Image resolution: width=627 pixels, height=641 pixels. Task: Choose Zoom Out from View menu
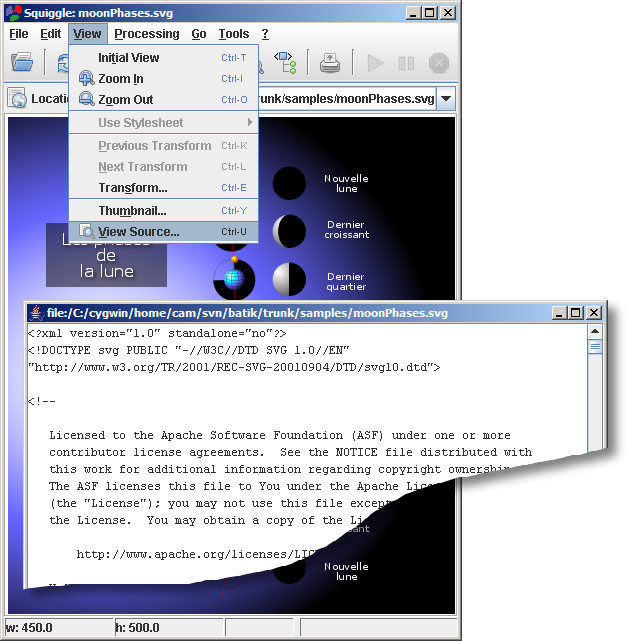point(125,100)
